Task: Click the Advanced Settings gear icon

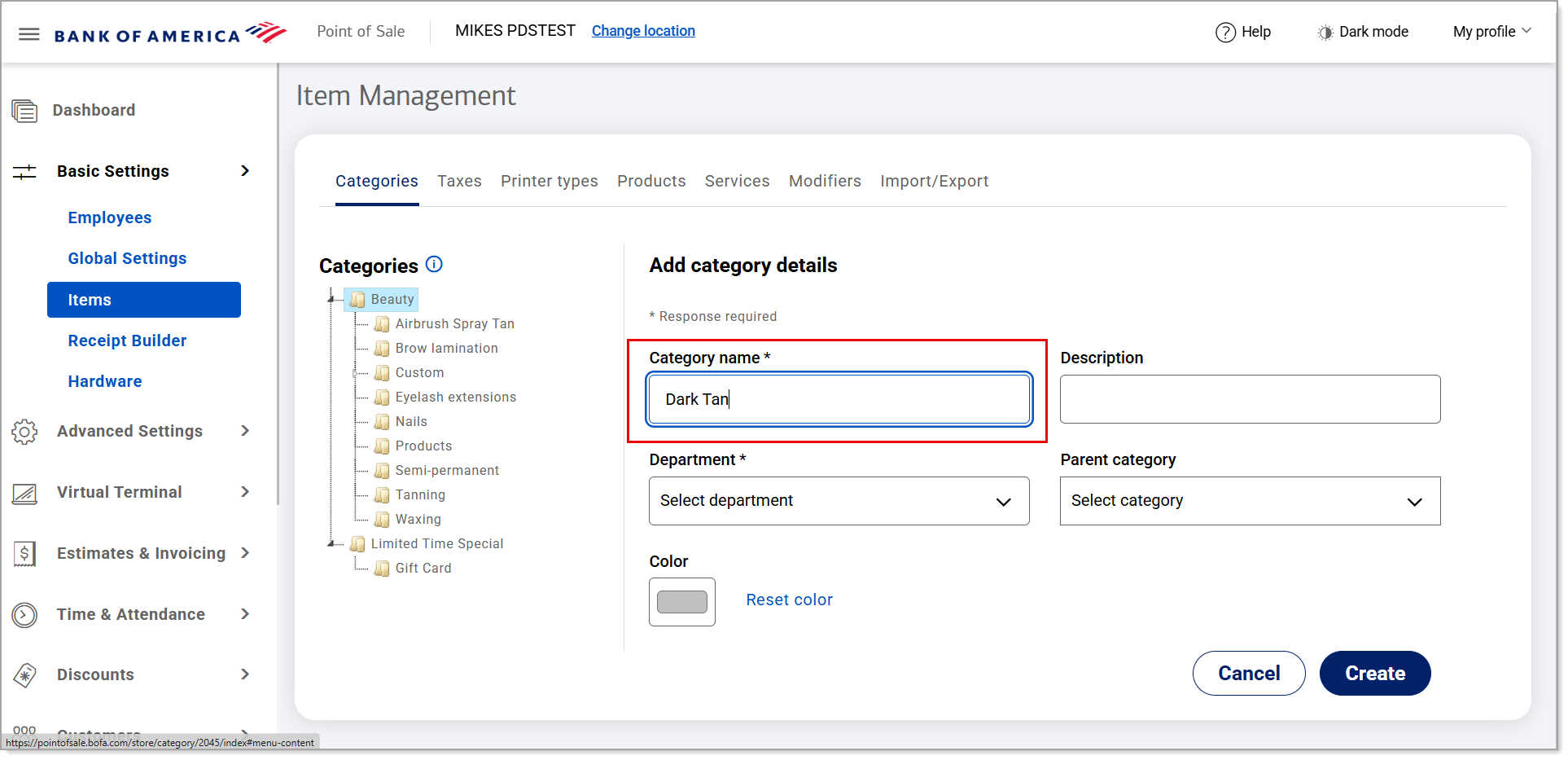Action: [x=24, y=431]
